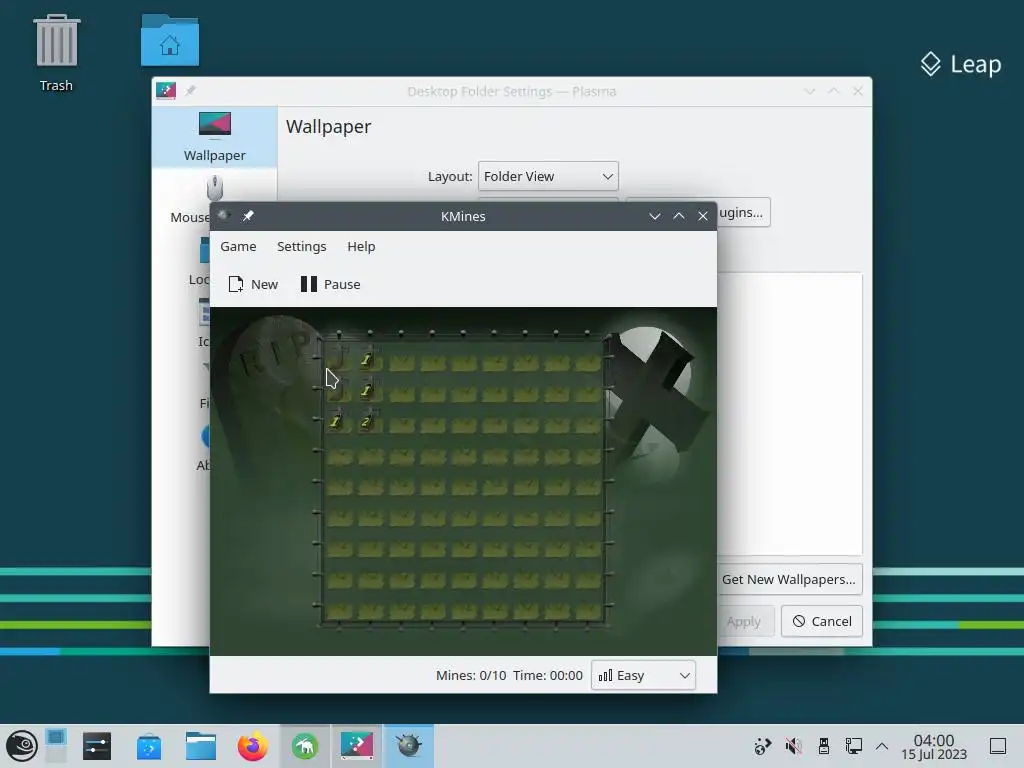
Task: Open the Home folder desktop icon
Action: click(x=170, y=40)
